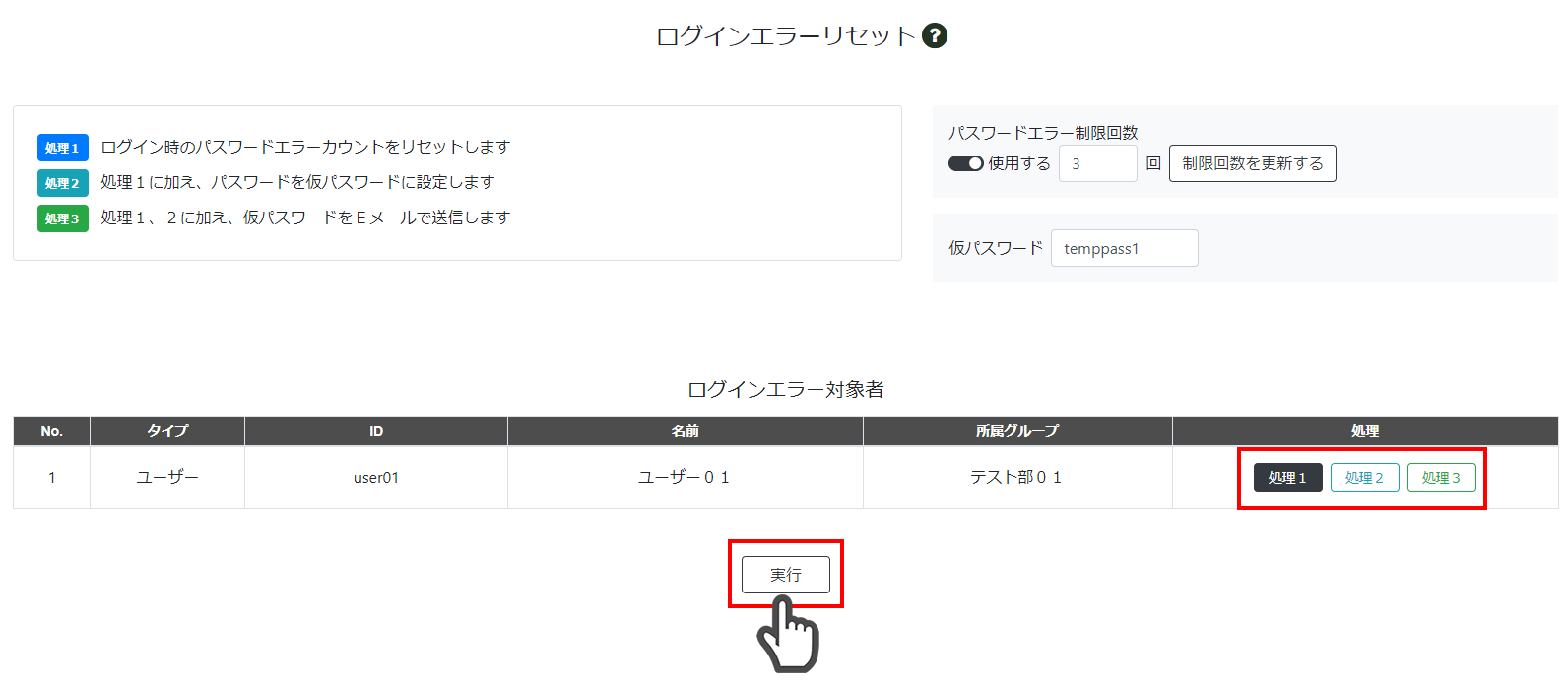The height and width of the screenshot is (686, 1568).
Task: Click the ID column header
Action: point(376,431)
